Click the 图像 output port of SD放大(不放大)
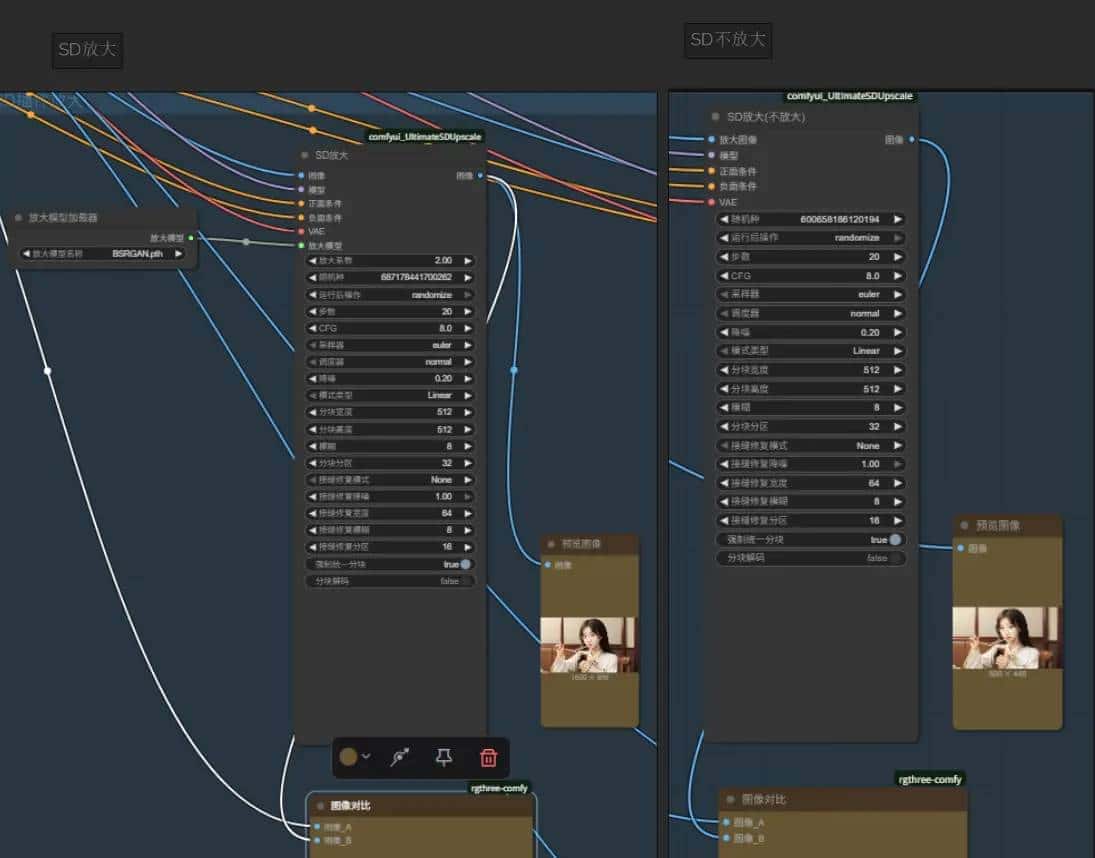 click(911, 140)
